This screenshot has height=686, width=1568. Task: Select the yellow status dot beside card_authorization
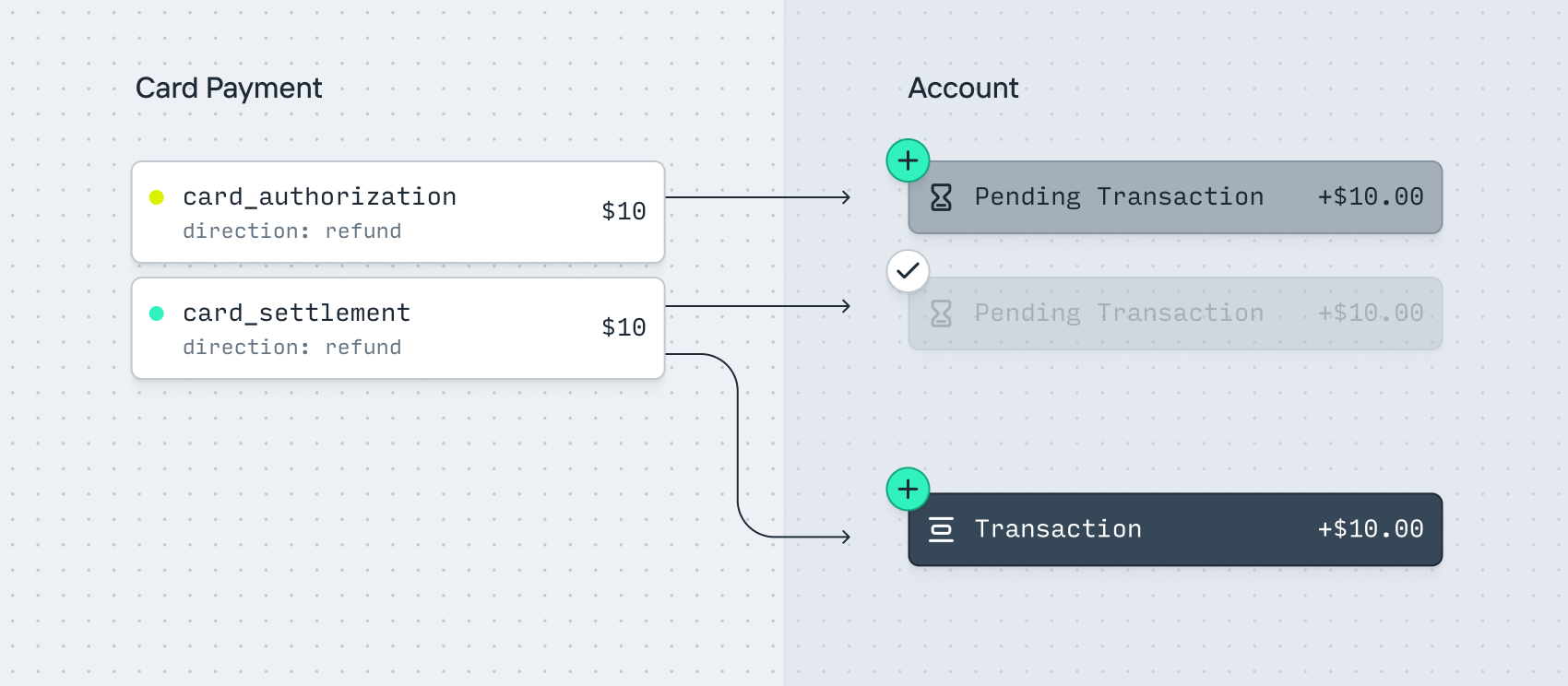(x=157, y=196)
